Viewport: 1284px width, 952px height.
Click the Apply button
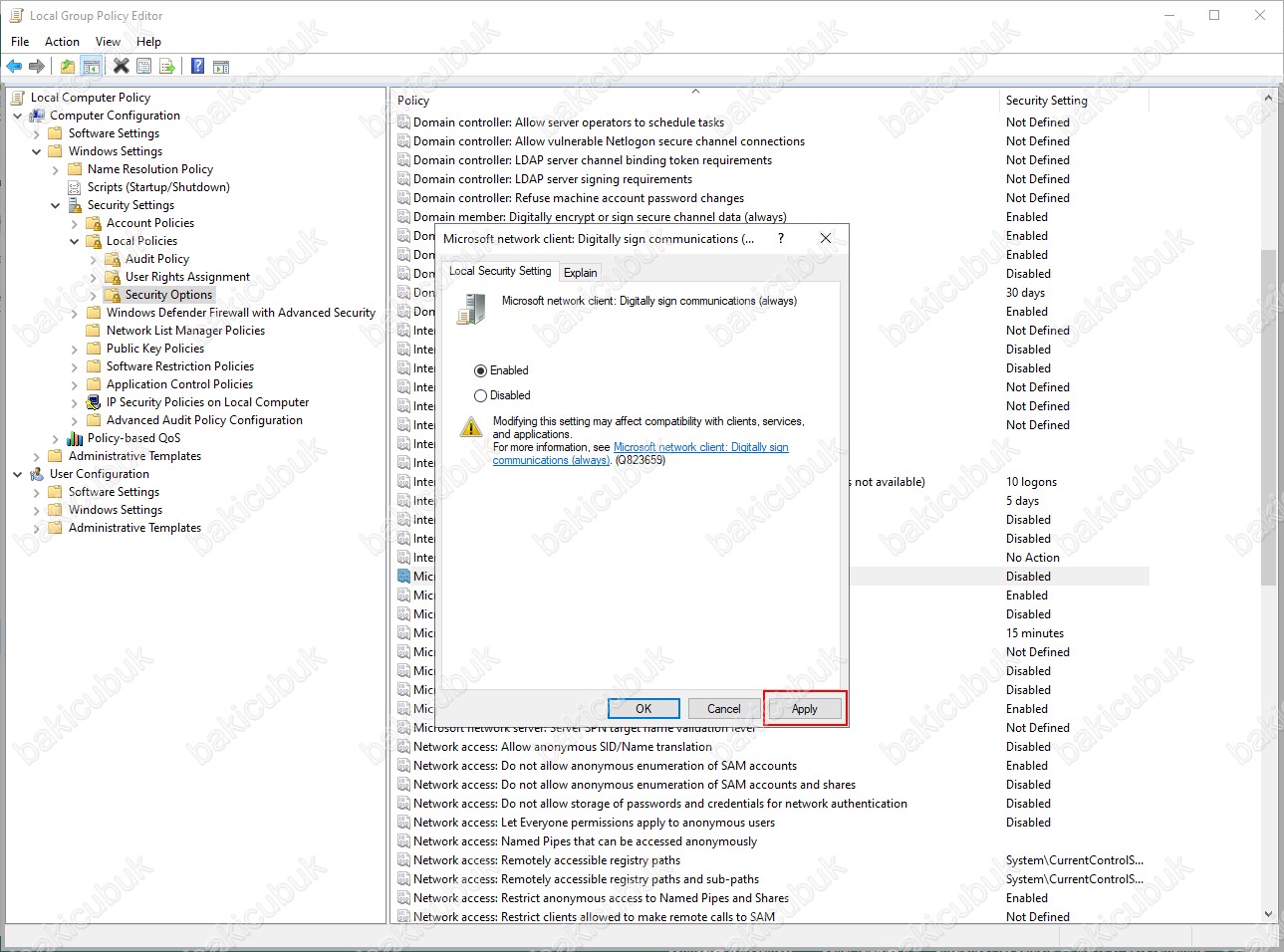pyautogui.click(x=805, y=709)
